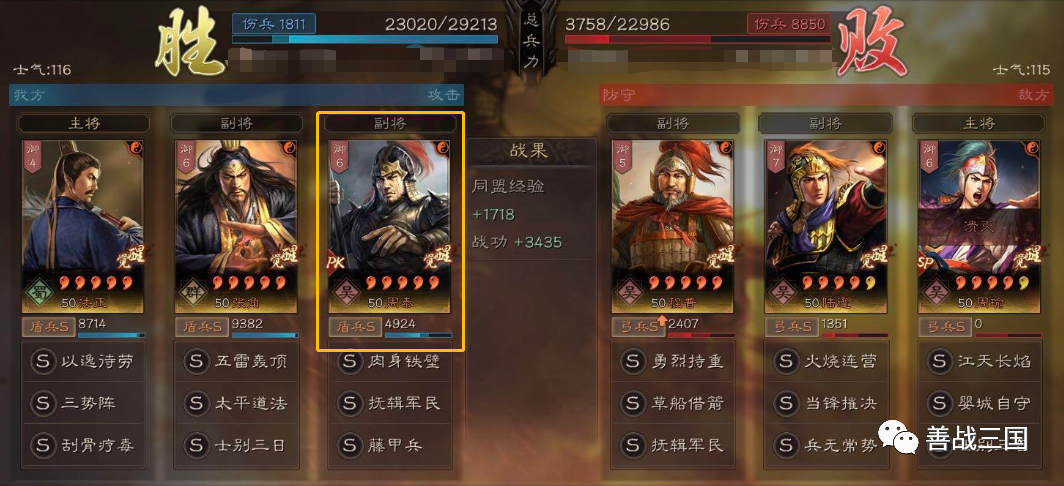
Task: Open the 张角 general portrait card
Action: click(x=236, y=226)
